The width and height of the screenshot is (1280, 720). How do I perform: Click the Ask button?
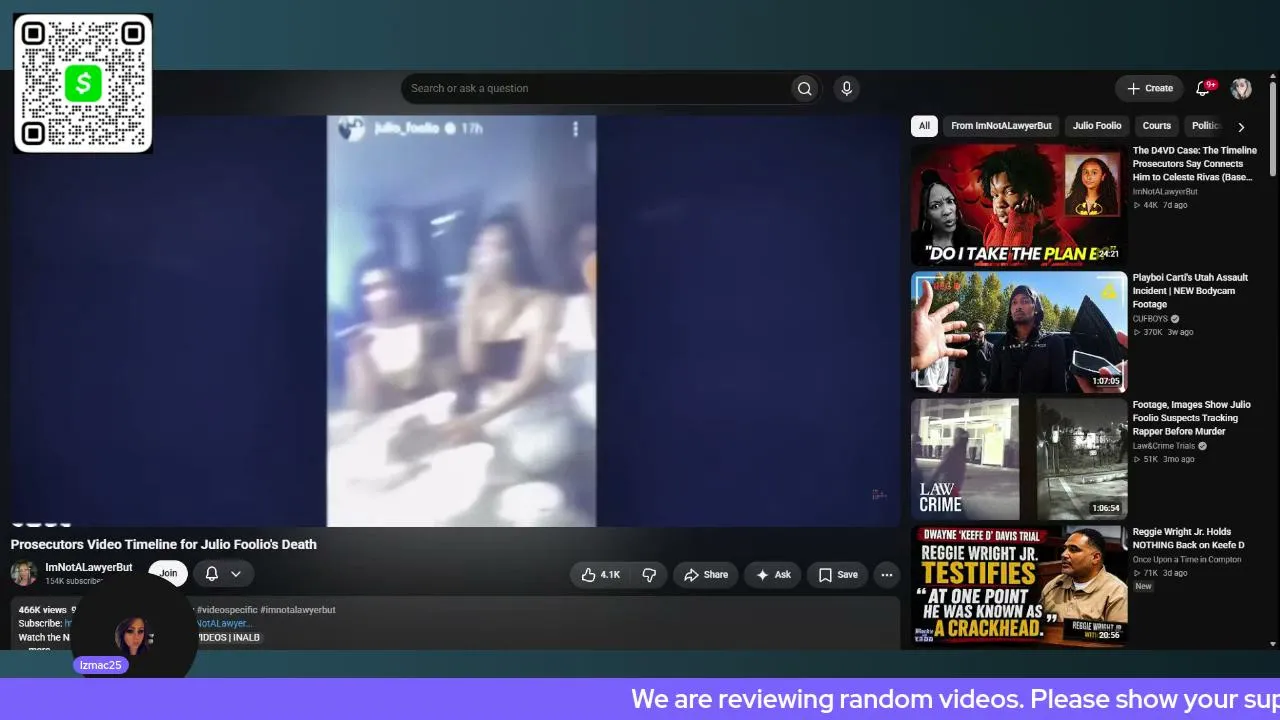tap(773, 575)
